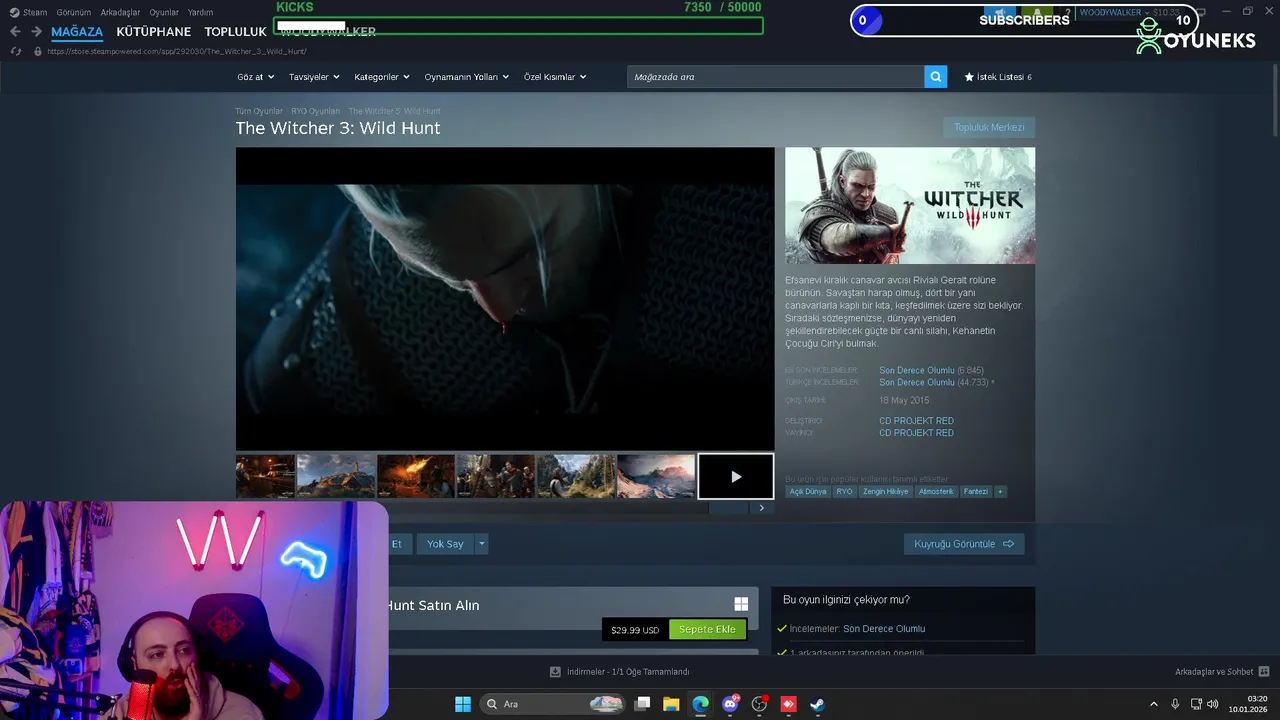Click the thumbnail strip scrollbar handle
Image resolution: width=1280 pixels, height=720 pixels.
point(729,508)
